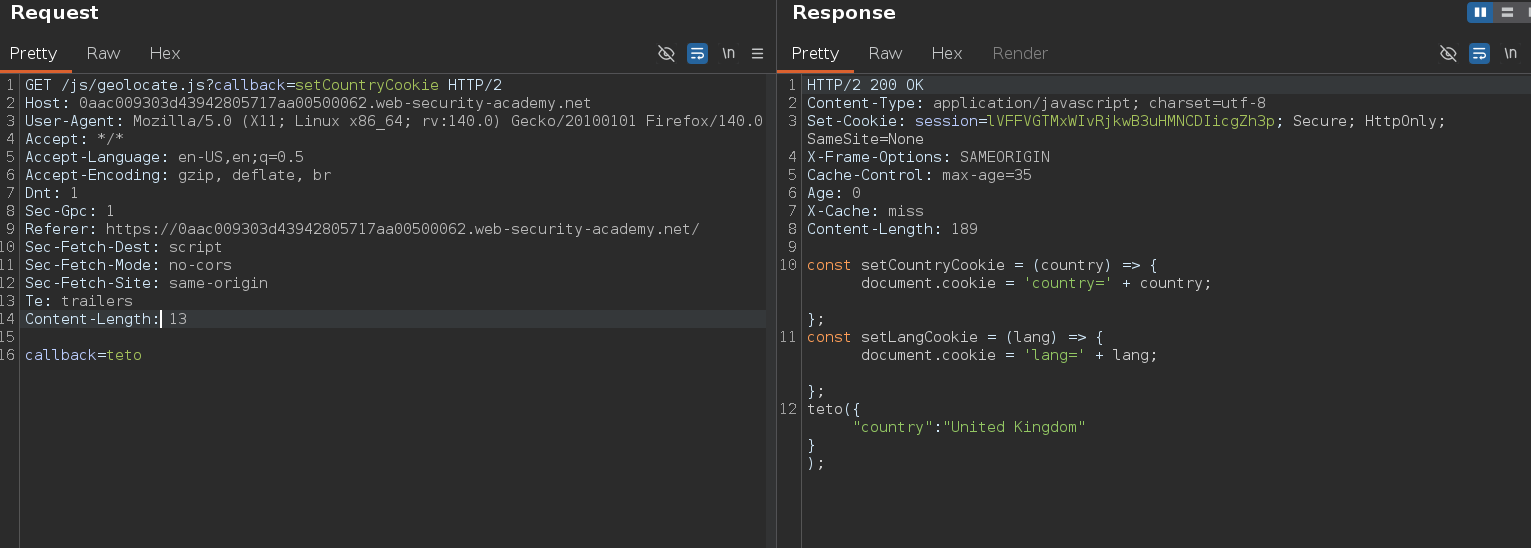
Task: Click the const setCountryCookie code line
Action: click(981, 265)
